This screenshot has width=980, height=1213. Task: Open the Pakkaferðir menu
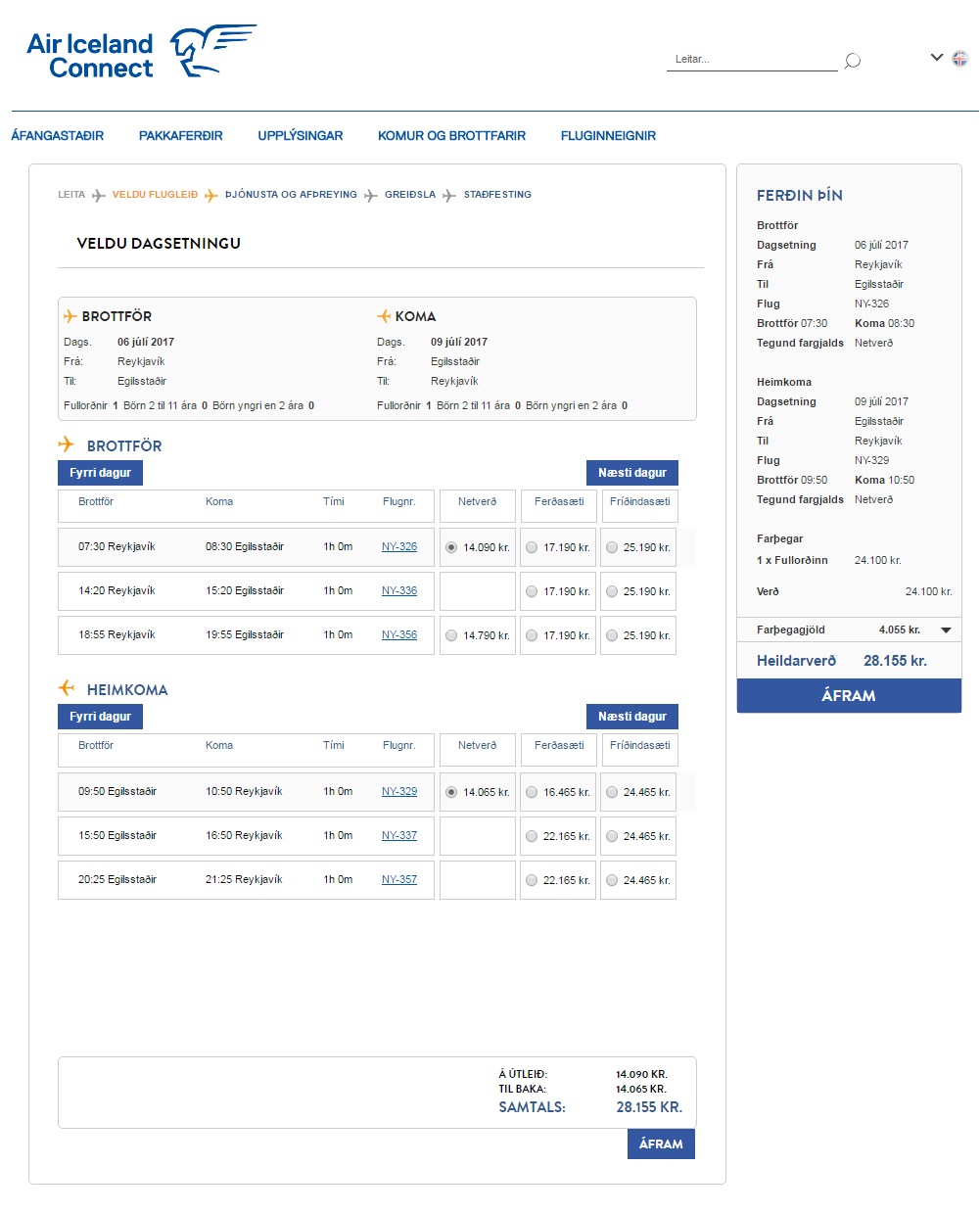click(181, 136)
